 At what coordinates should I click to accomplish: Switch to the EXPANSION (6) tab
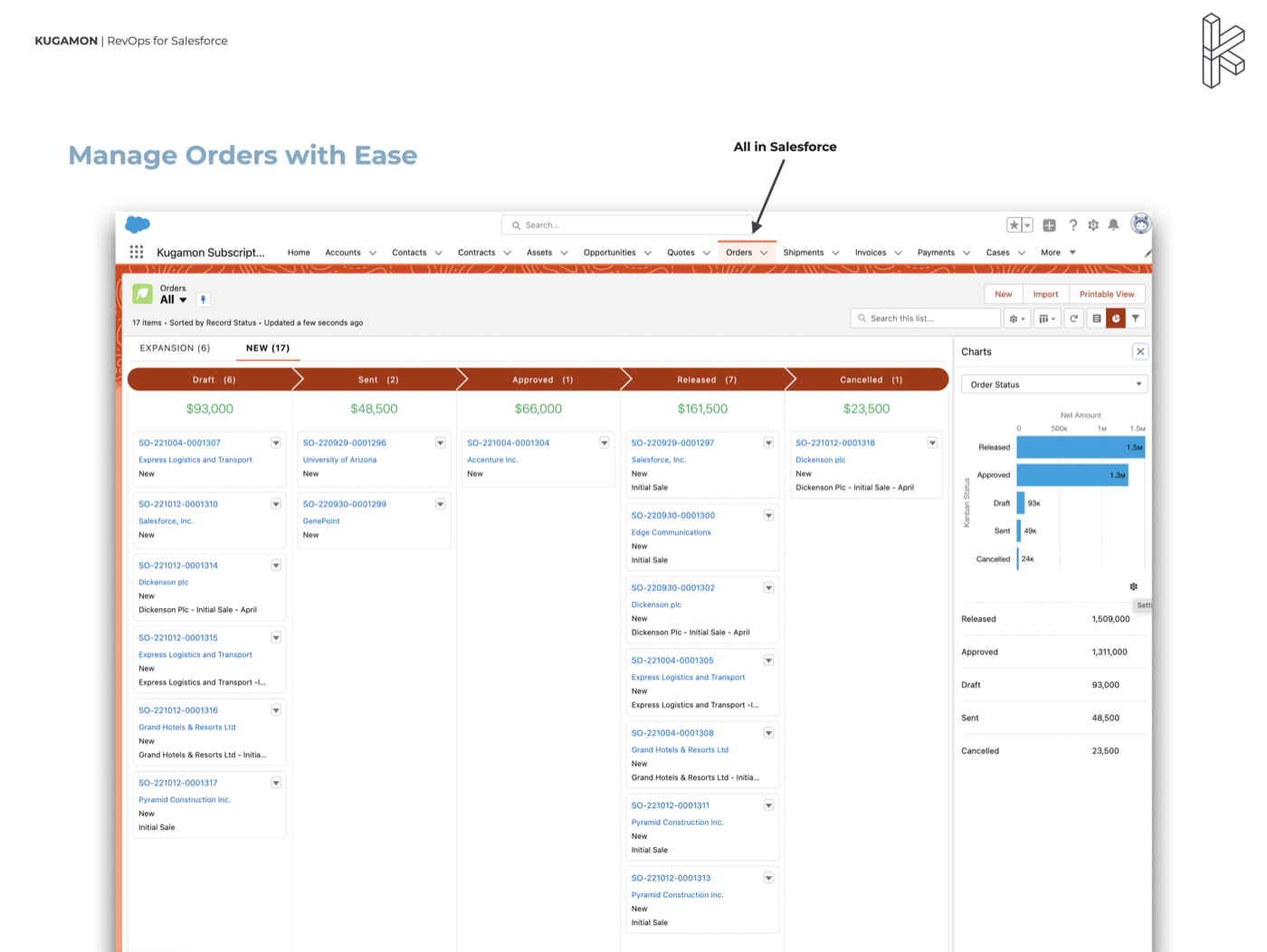175,347
